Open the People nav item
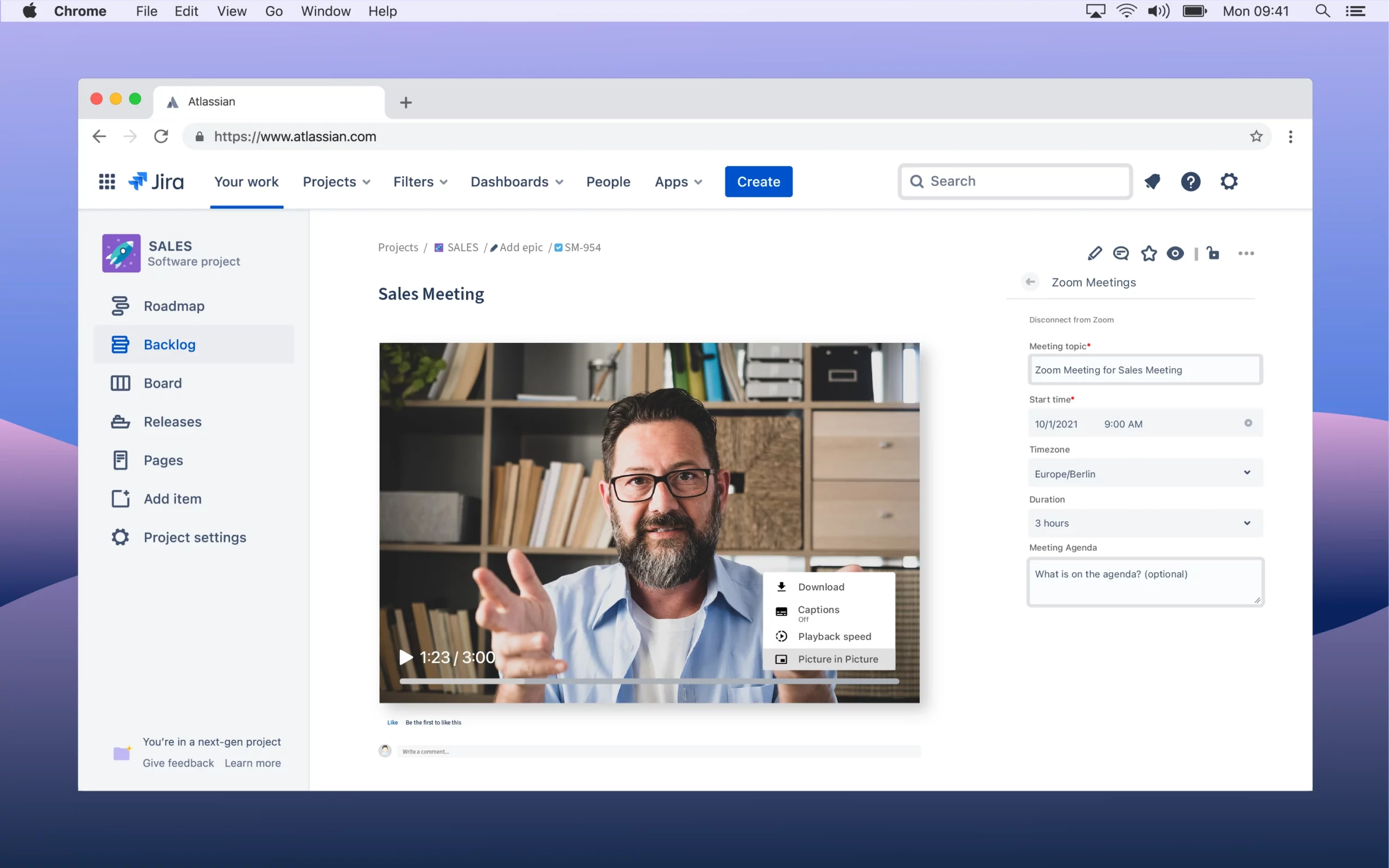Screen dimensions: 1389x868 click(x=608, y=181)
